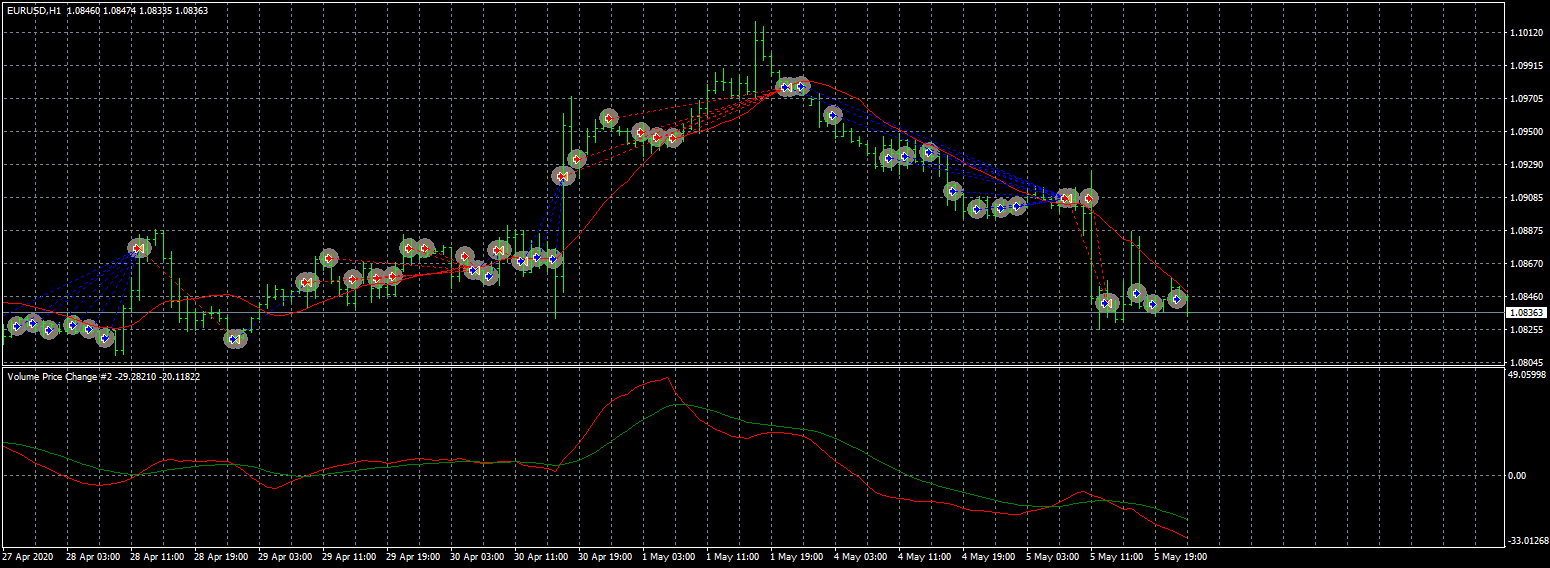Click the 1 May 03:00 time label
The image size is (1550, 568).
pos(669,555)
